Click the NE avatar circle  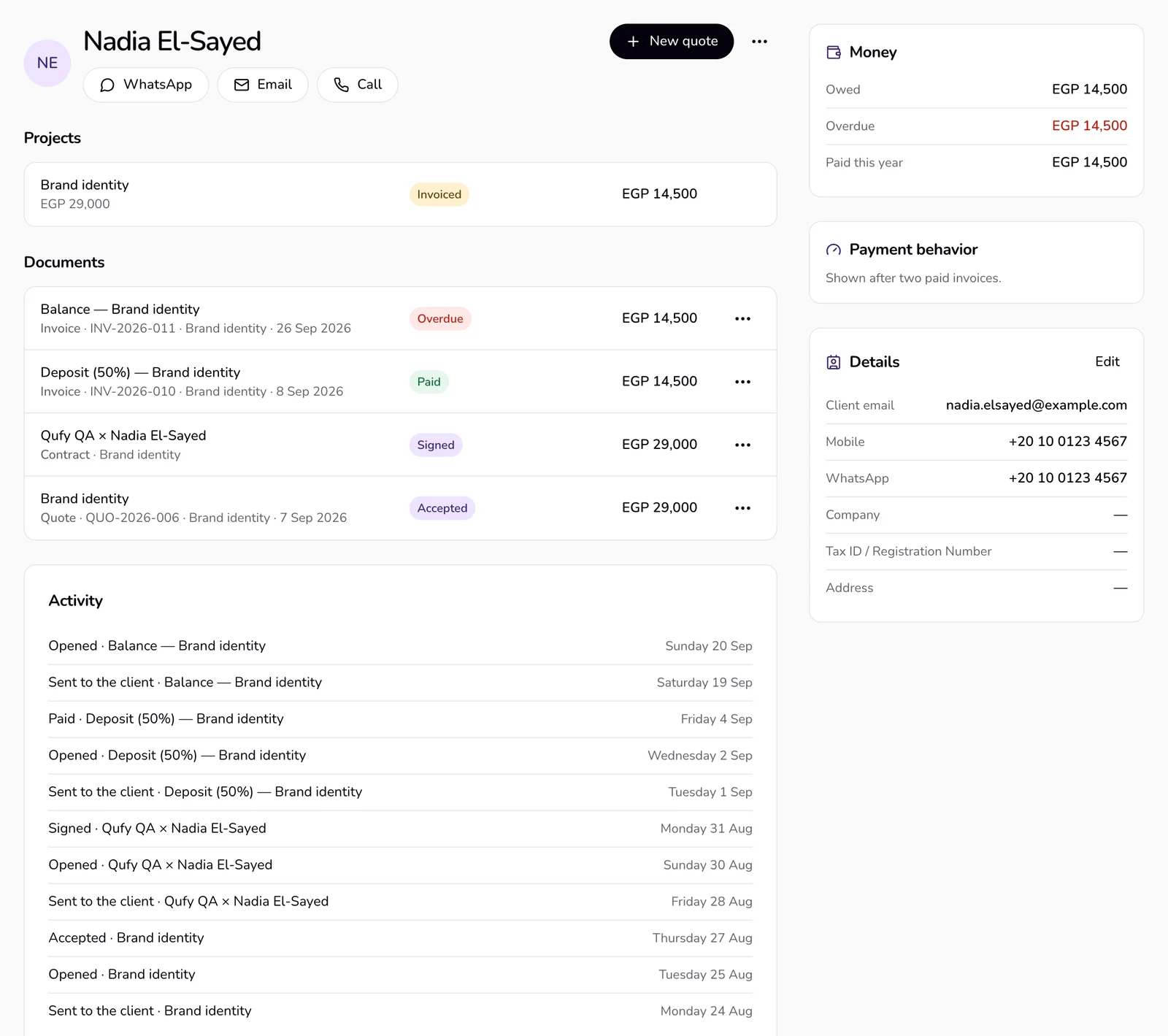(47, 63)
